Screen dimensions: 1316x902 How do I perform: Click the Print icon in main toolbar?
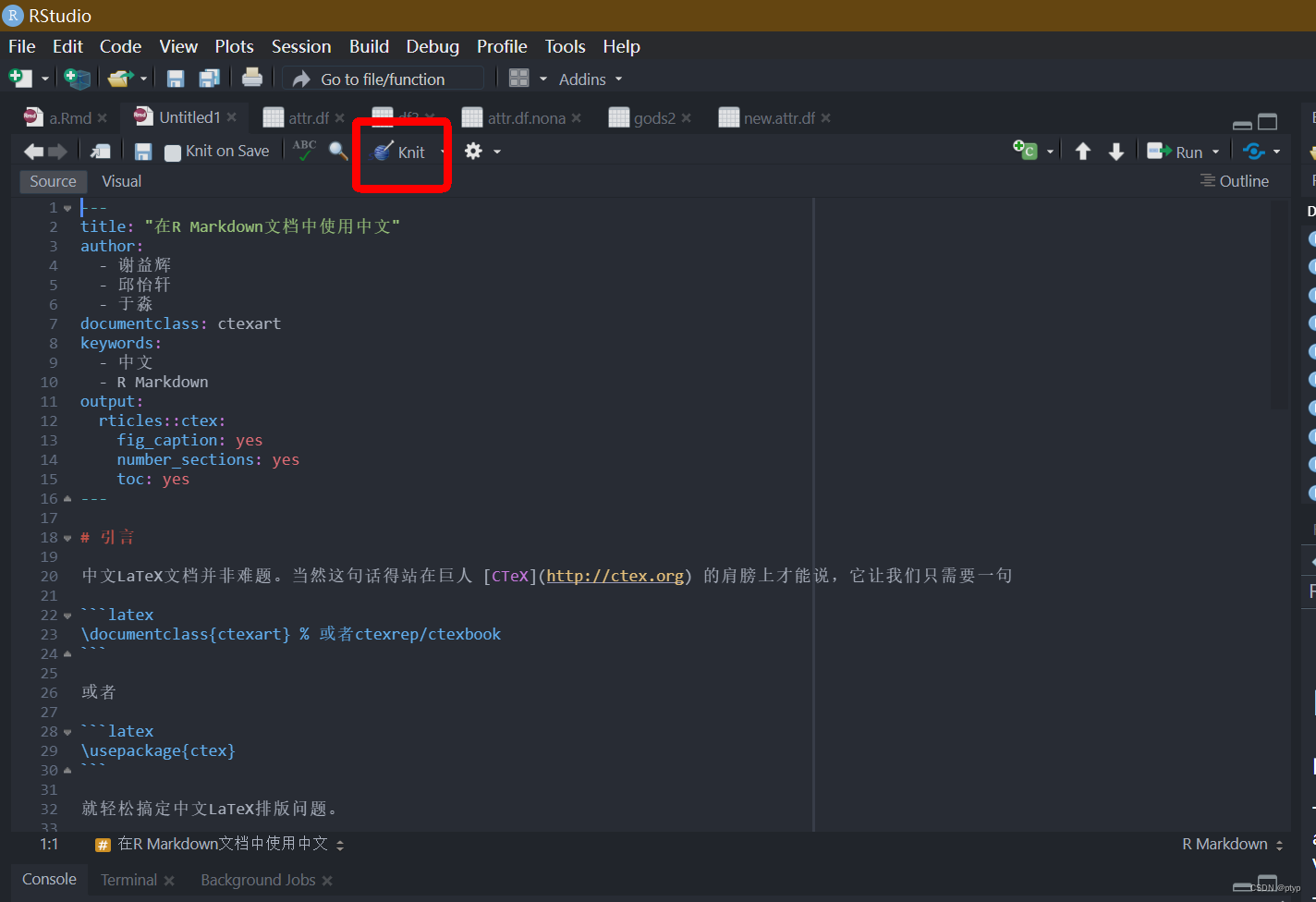252,79
